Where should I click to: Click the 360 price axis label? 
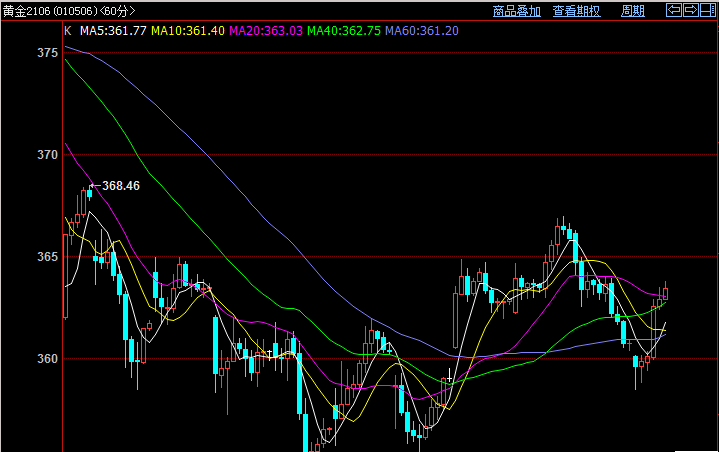[48, 358]
